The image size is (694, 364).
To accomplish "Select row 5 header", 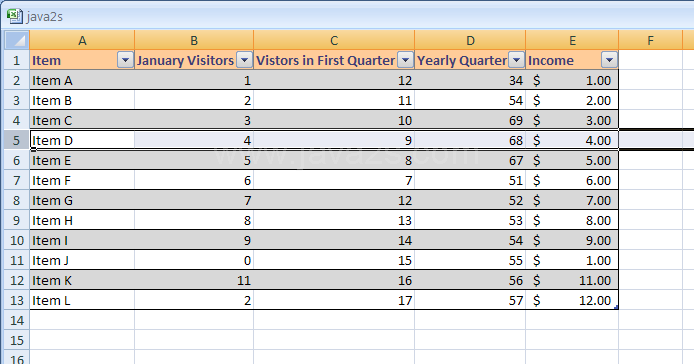I will [17, 140].
